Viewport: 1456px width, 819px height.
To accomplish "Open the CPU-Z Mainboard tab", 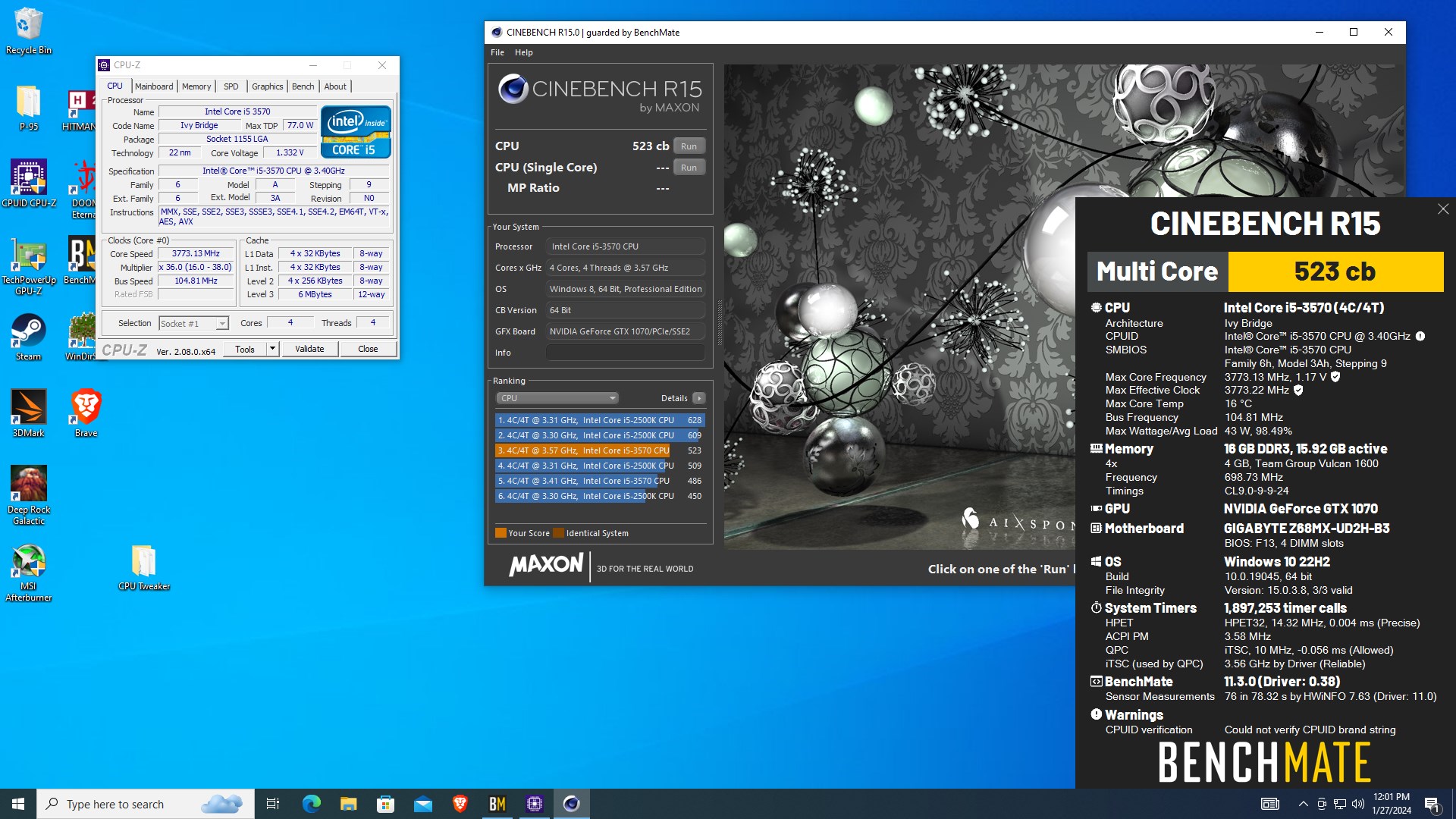I will pos(154,86).
